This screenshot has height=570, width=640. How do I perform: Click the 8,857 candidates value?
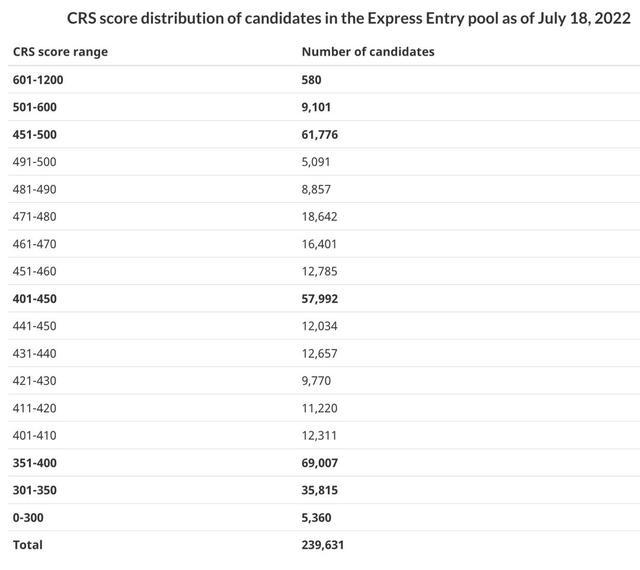coord(316,189)
